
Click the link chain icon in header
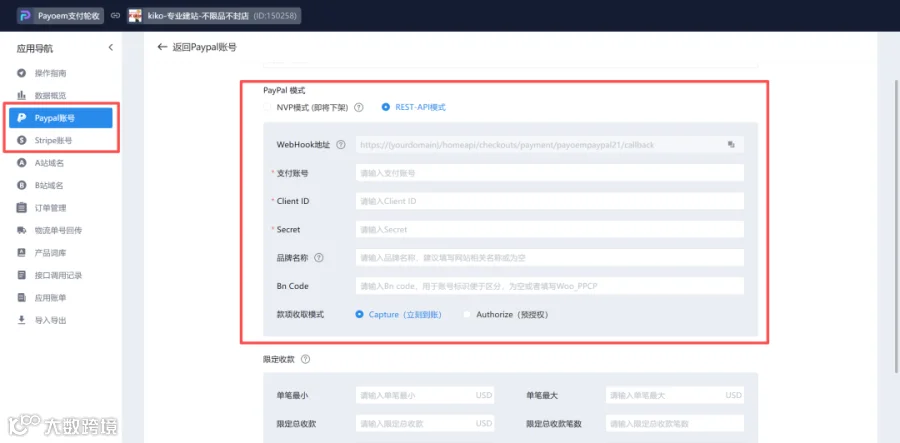[115, 16]
